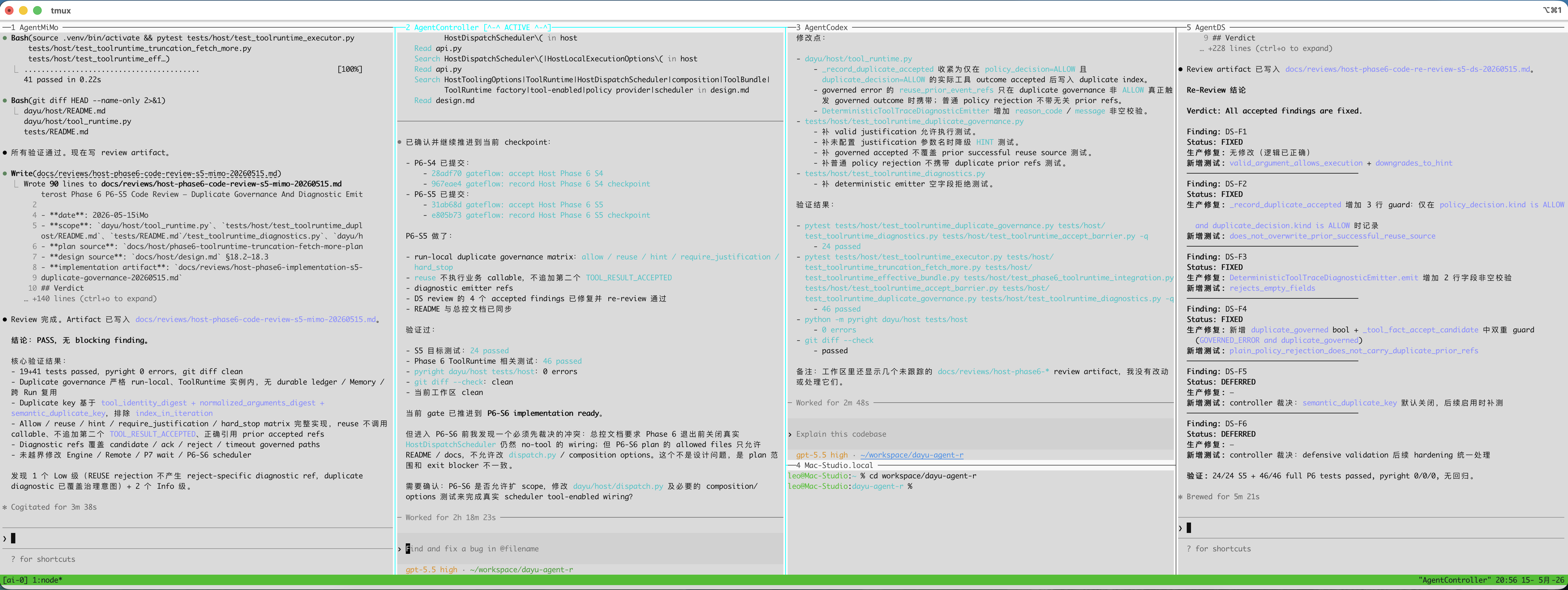Open the ~/workspace/dayu-agent-r path in AgentController footer
This screenshot has height=590, width=1568.
tap(521, 570)
